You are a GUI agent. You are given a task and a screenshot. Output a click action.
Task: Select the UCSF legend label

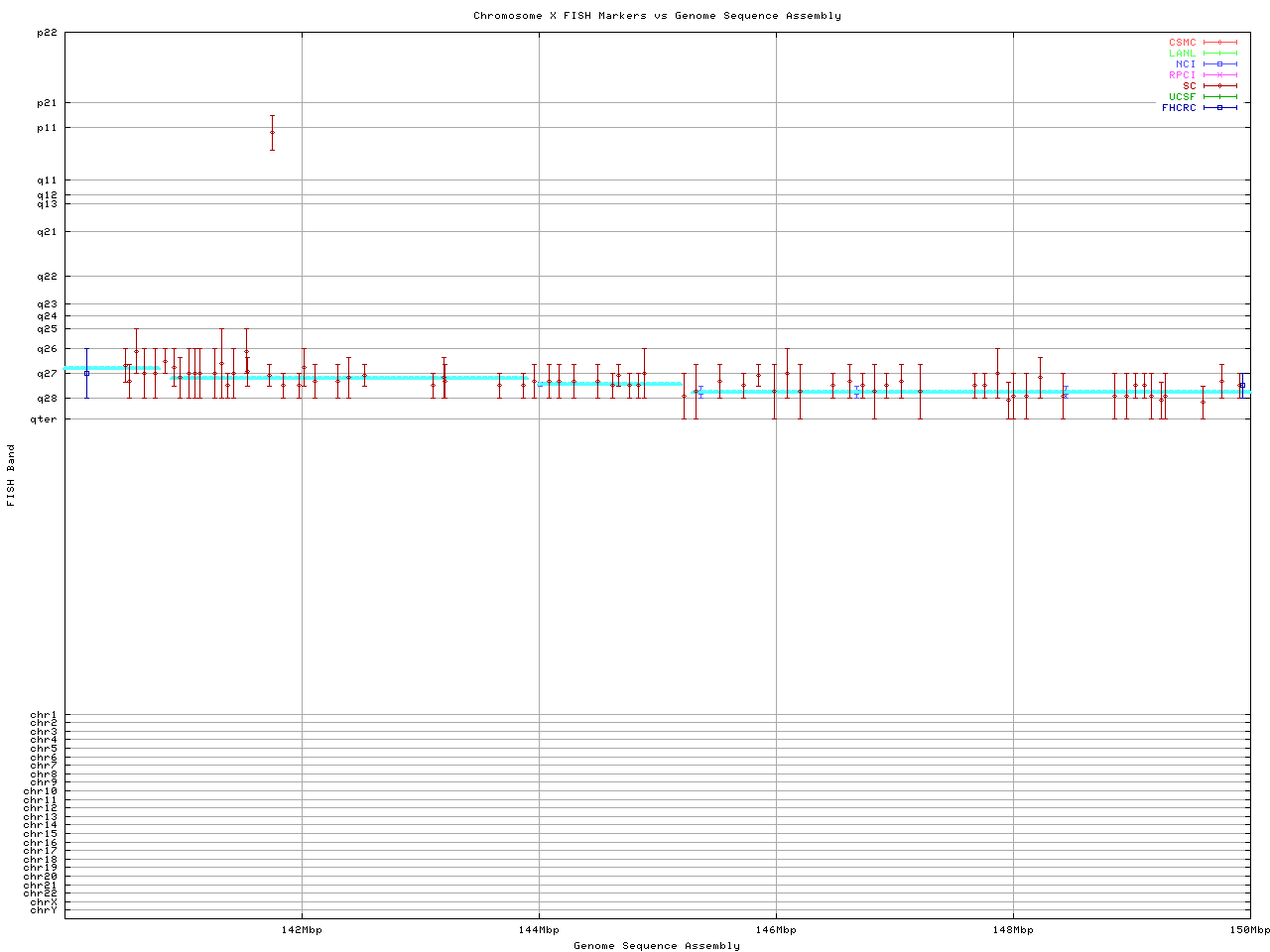(1182, 96)
